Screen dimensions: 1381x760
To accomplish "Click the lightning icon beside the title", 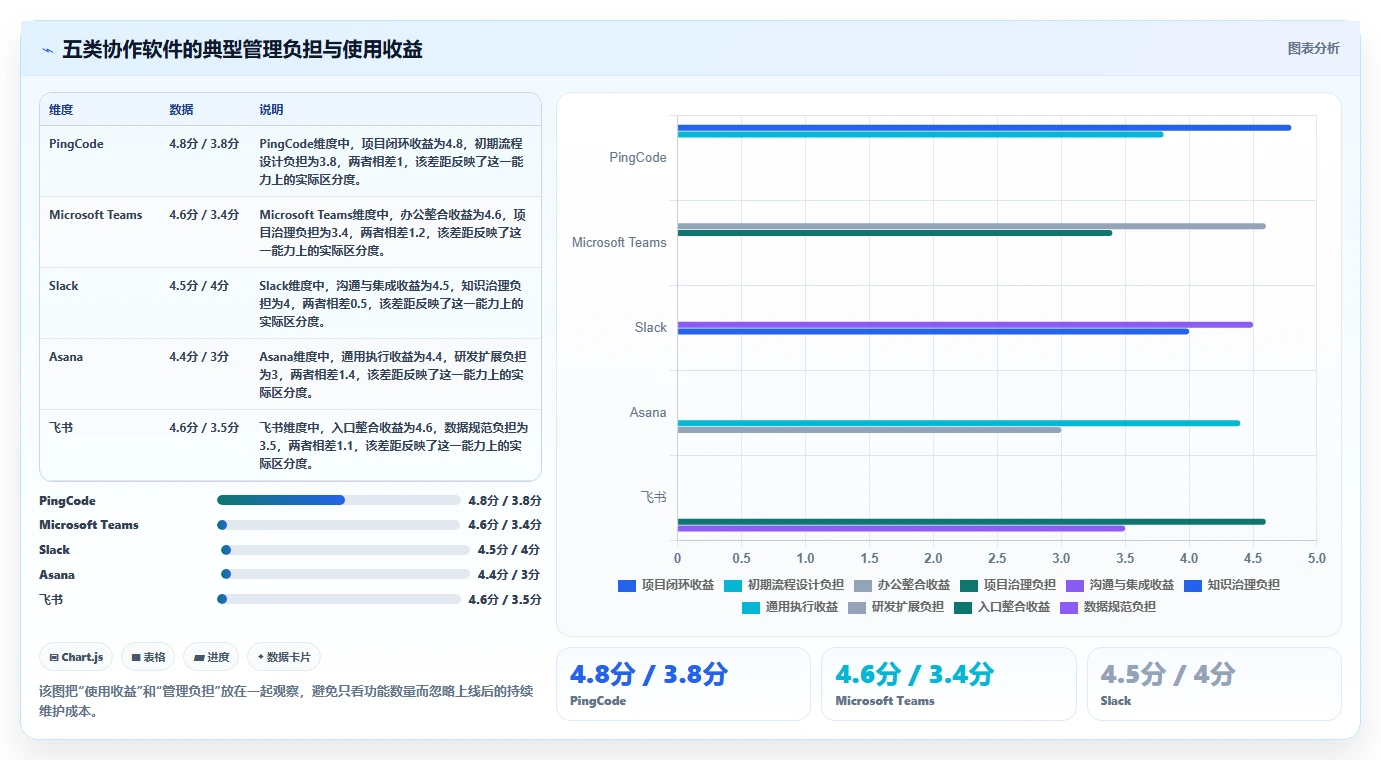I will point(47,50).
